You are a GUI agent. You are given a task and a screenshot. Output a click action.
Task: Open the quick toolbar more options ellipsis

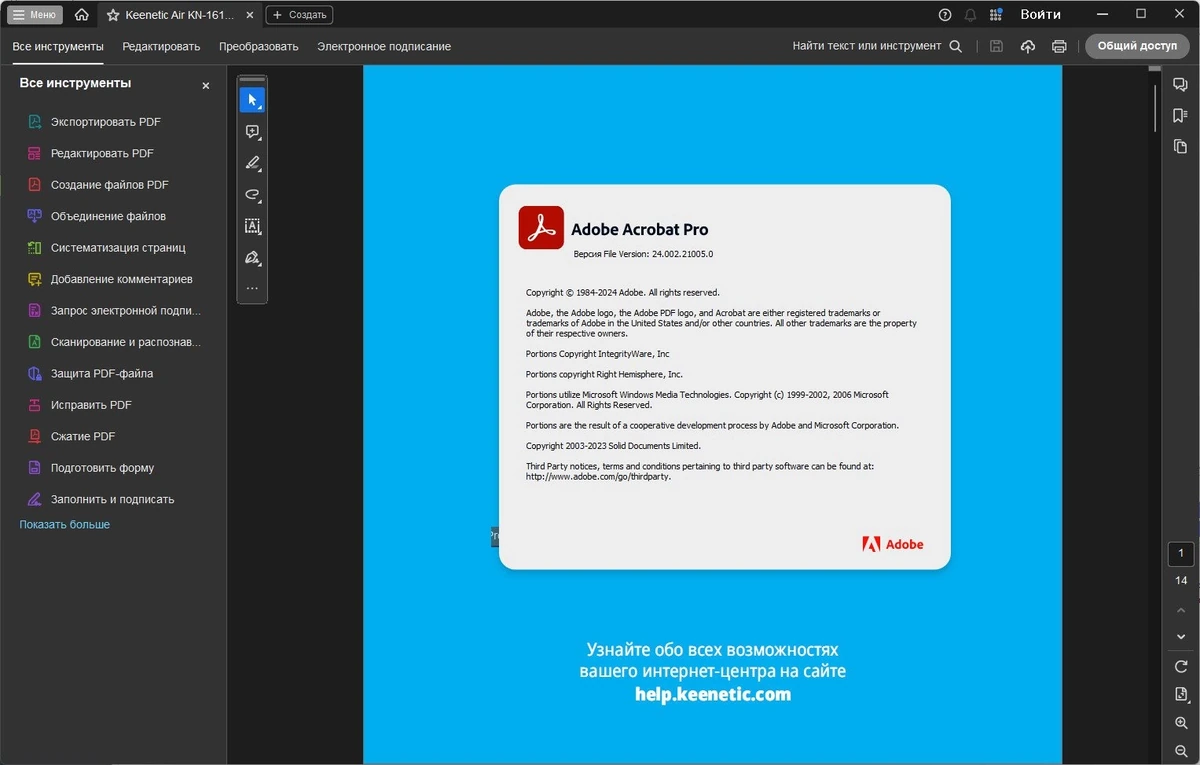tap(252, 289)
